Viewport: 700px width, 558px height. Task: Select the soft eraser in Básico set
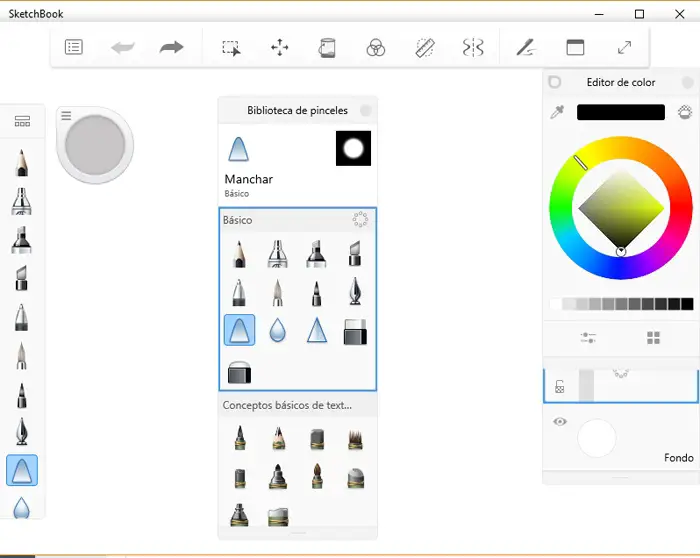[x=239, y=372]
